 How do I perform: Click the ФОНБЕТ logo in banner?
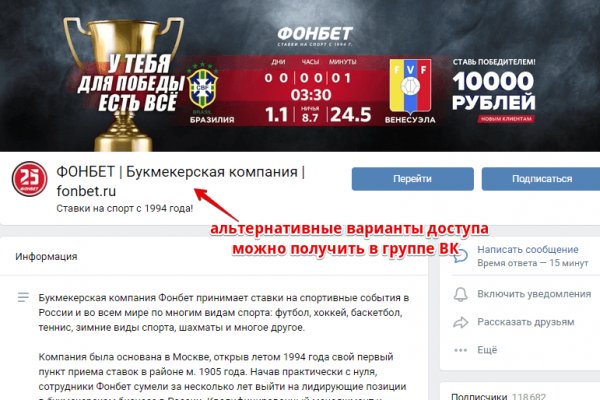coord(315,36)
